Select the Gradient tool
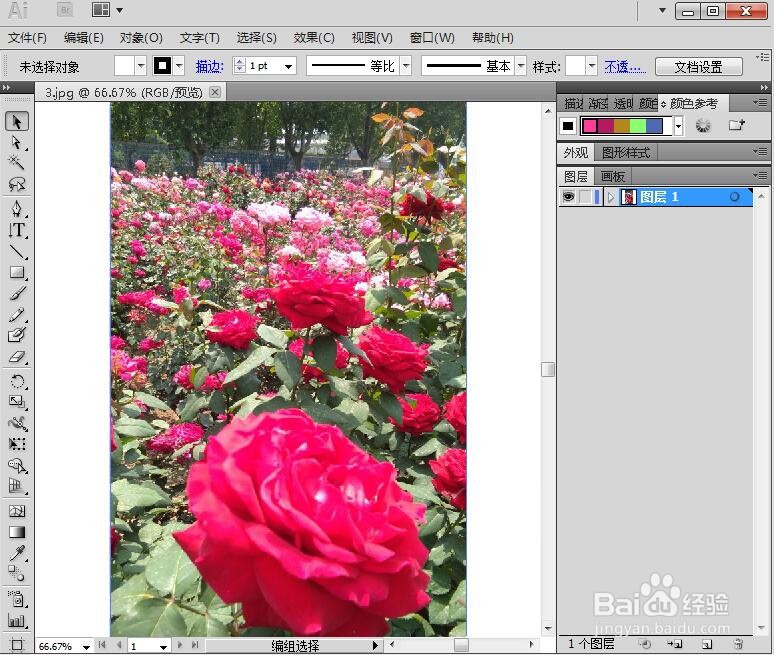Viewport: 774px width, 655px height. tap(17, 532)
